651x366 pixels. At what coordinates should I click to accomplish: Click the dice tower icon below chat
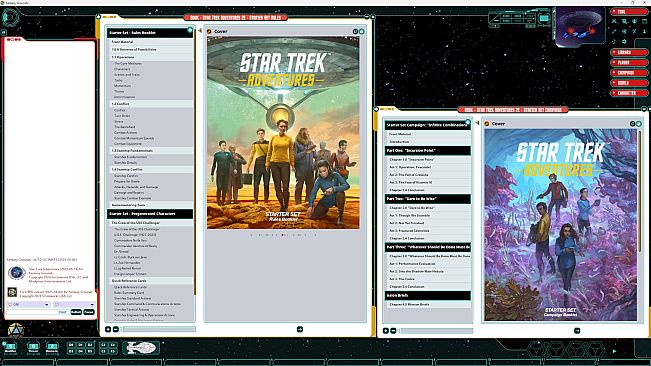16,331
